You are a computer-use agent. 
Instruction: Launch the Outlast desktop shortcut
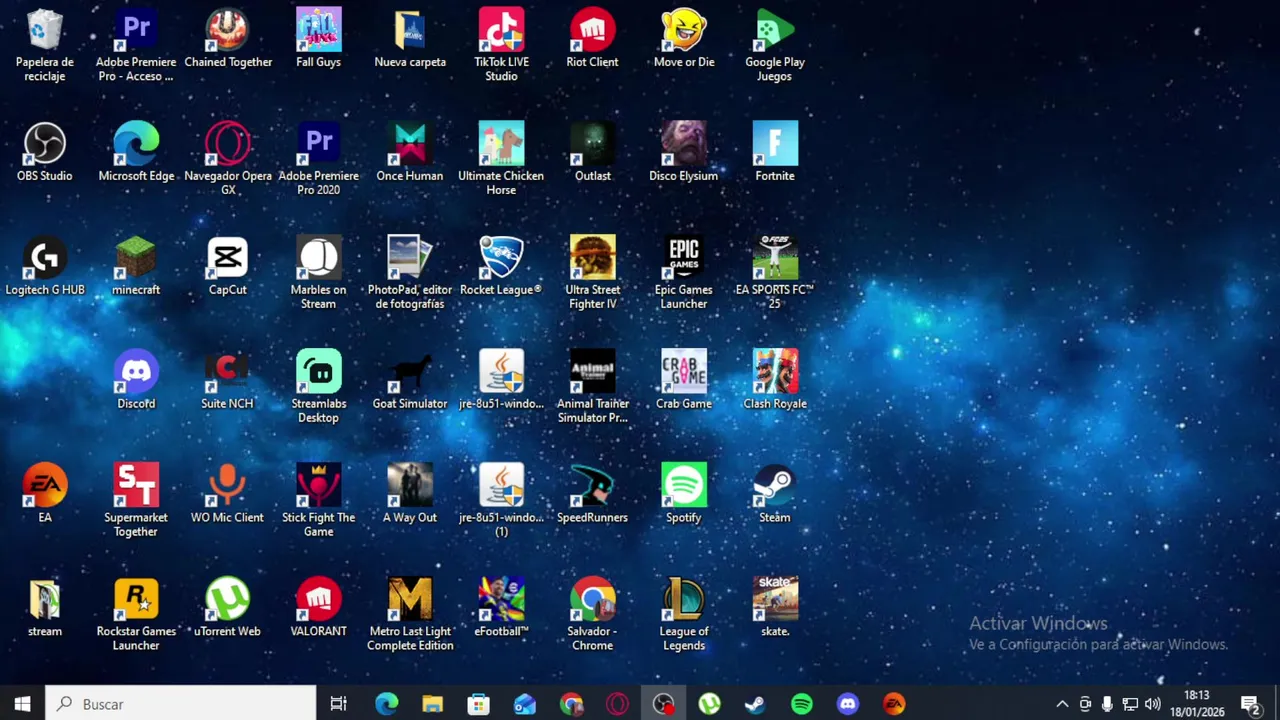coord(592,152)
